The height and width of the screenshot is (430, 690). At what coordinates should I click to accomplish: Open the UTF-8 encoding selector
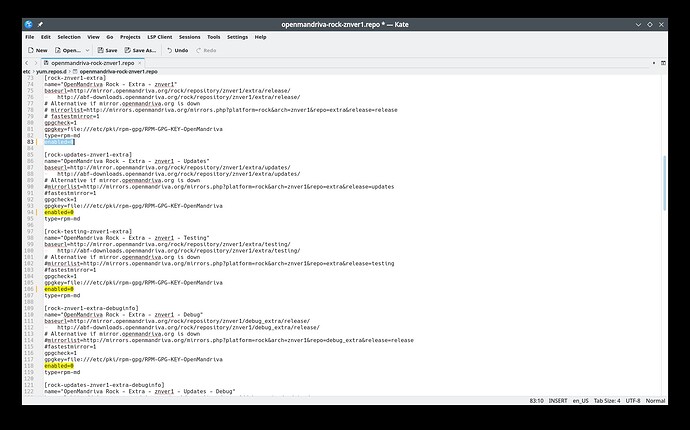[x=633, y=401]
